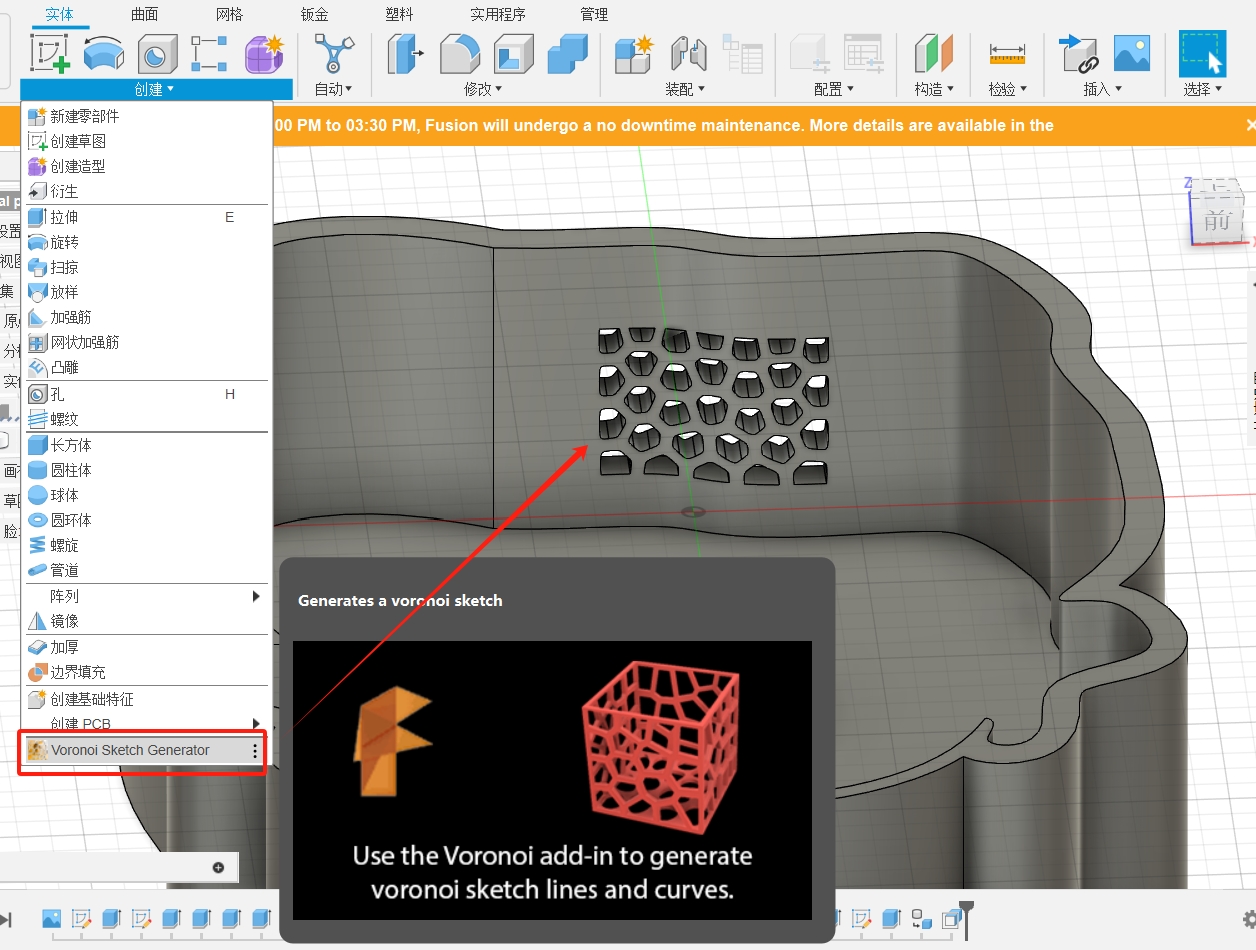This screenshot has width=1256, height=950.
Task: Choose 扫掠 from the menu
Action: pyautogui.click(x=146, y=267)
